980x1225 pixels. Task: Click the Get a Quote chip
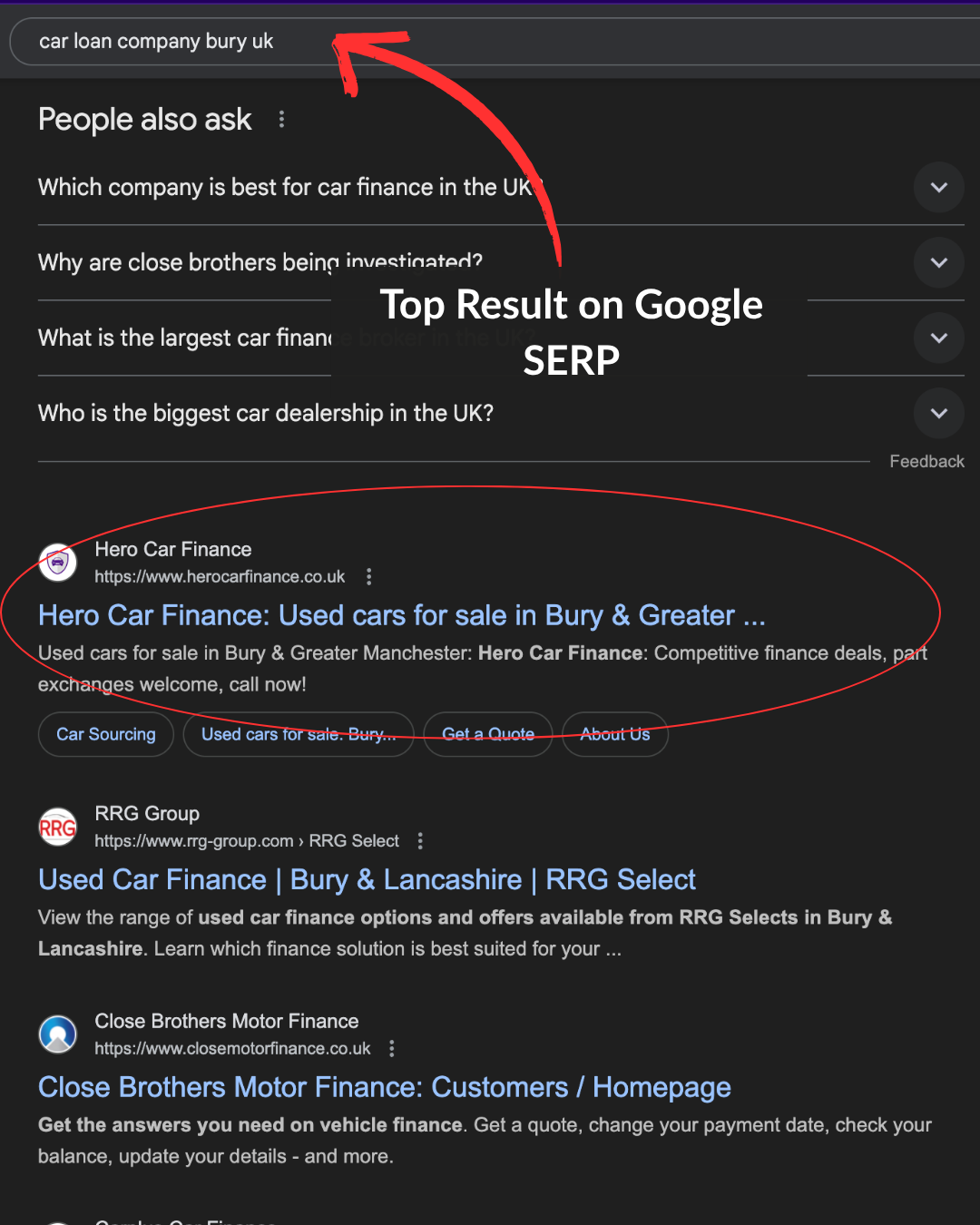tap(488, 734)
